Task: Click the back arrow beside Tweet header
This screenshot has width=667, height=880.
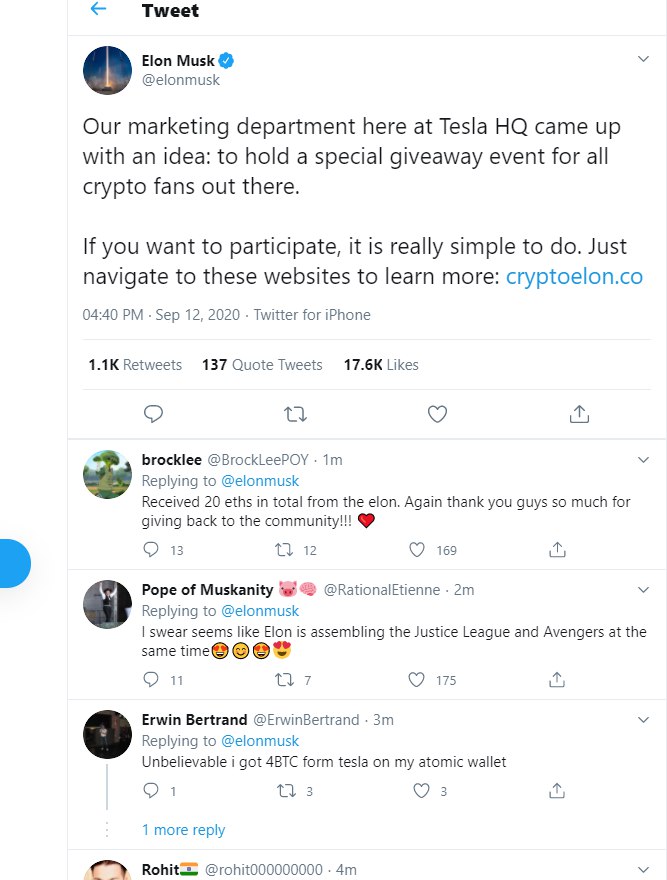Action: pos(98,10)
